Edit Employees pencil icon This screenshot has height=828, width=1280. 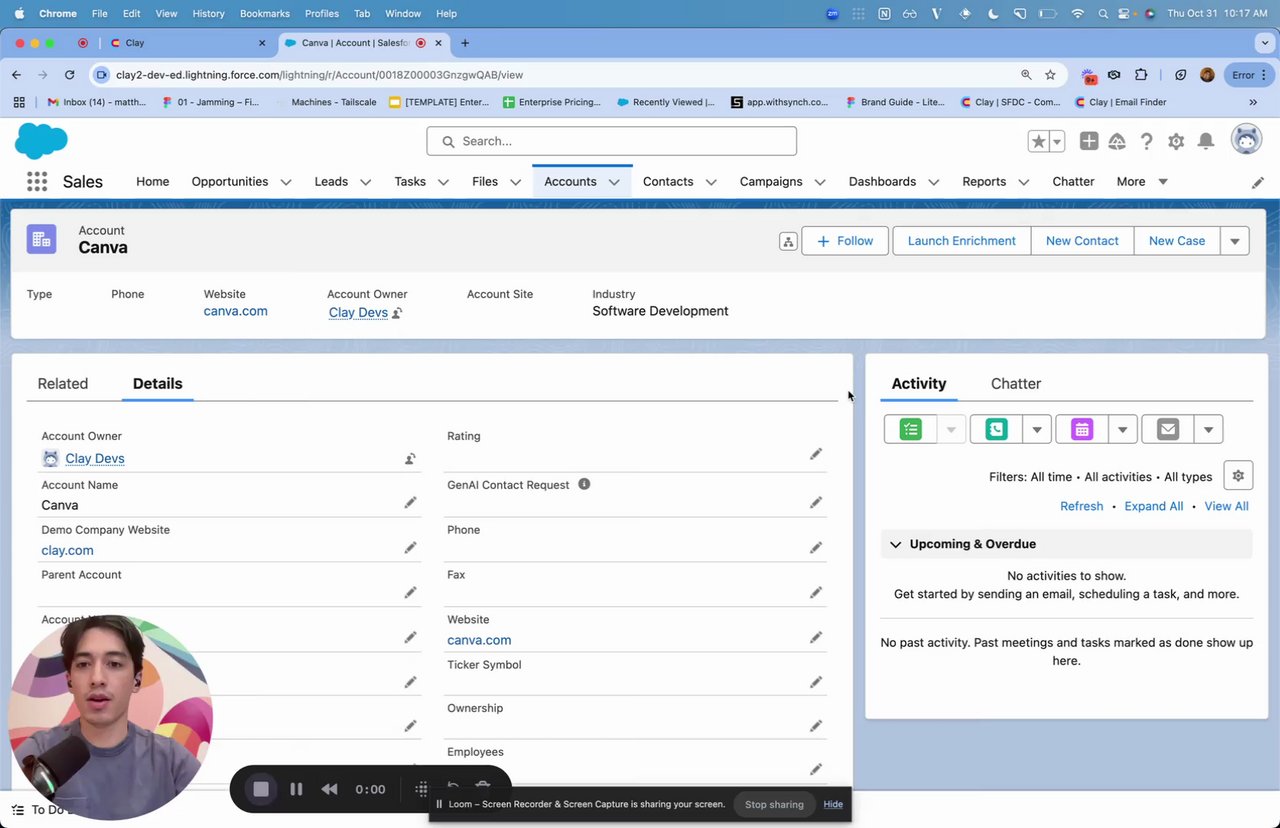[x=816, y=770]
